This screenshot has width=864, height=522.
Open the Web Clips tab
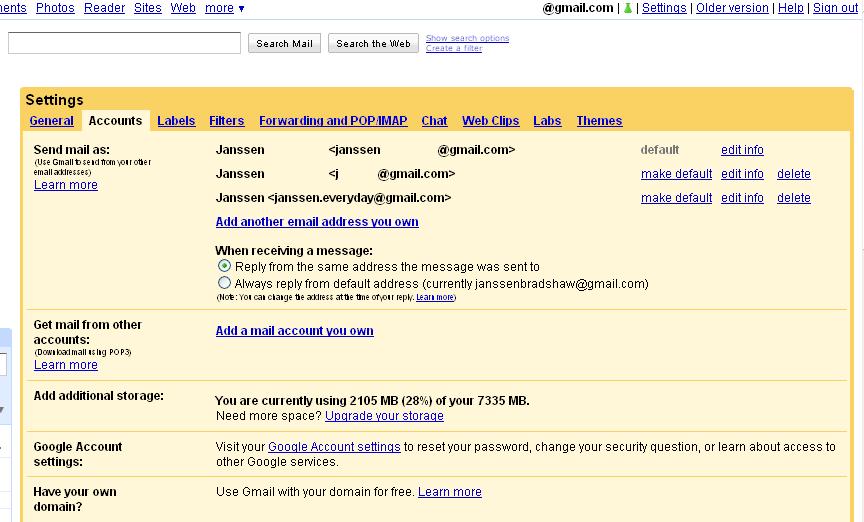[490, 121]
